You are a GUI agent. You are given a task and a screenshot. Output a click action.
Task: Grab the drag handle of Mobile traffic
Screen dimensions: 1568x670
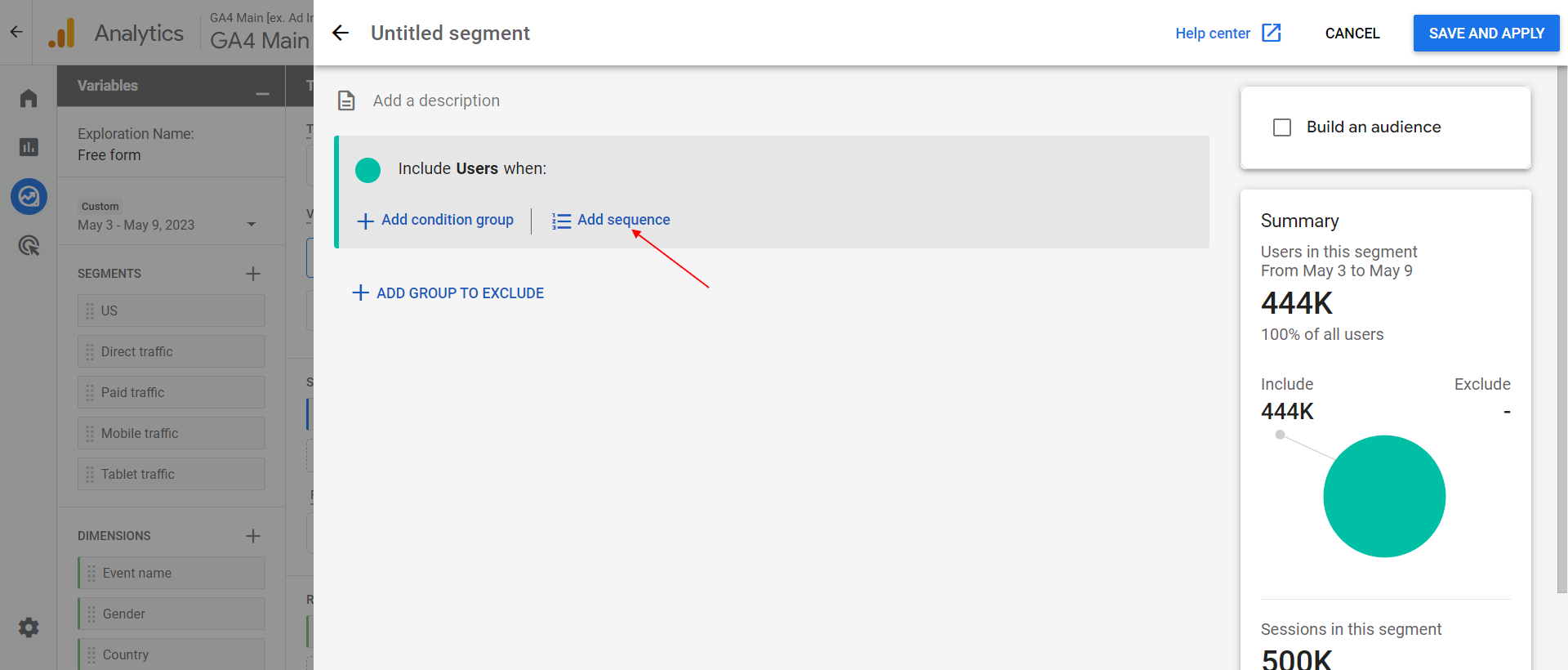click(90, 433)
